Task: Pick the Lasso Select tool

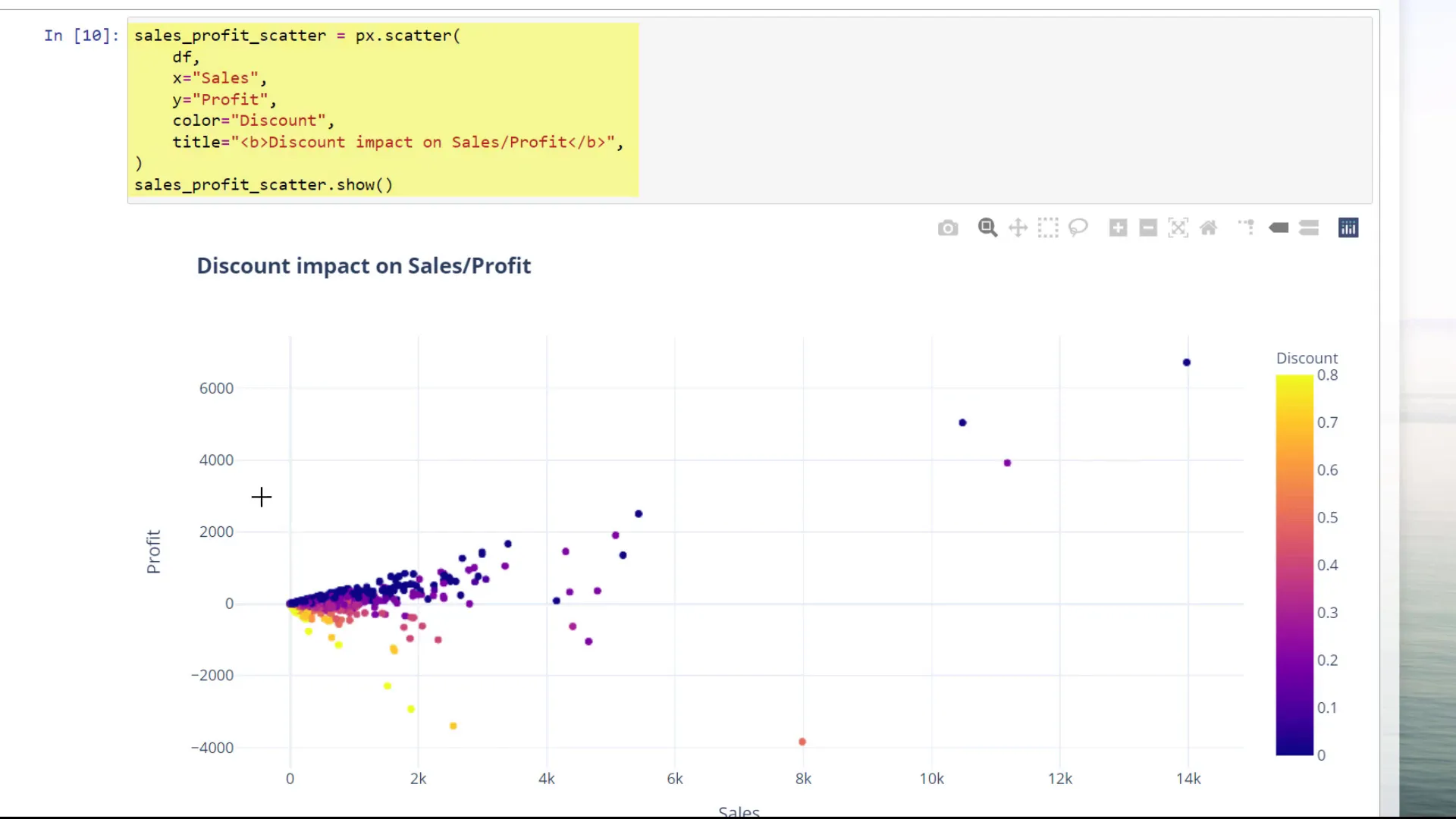Action: click(1078, 227)
